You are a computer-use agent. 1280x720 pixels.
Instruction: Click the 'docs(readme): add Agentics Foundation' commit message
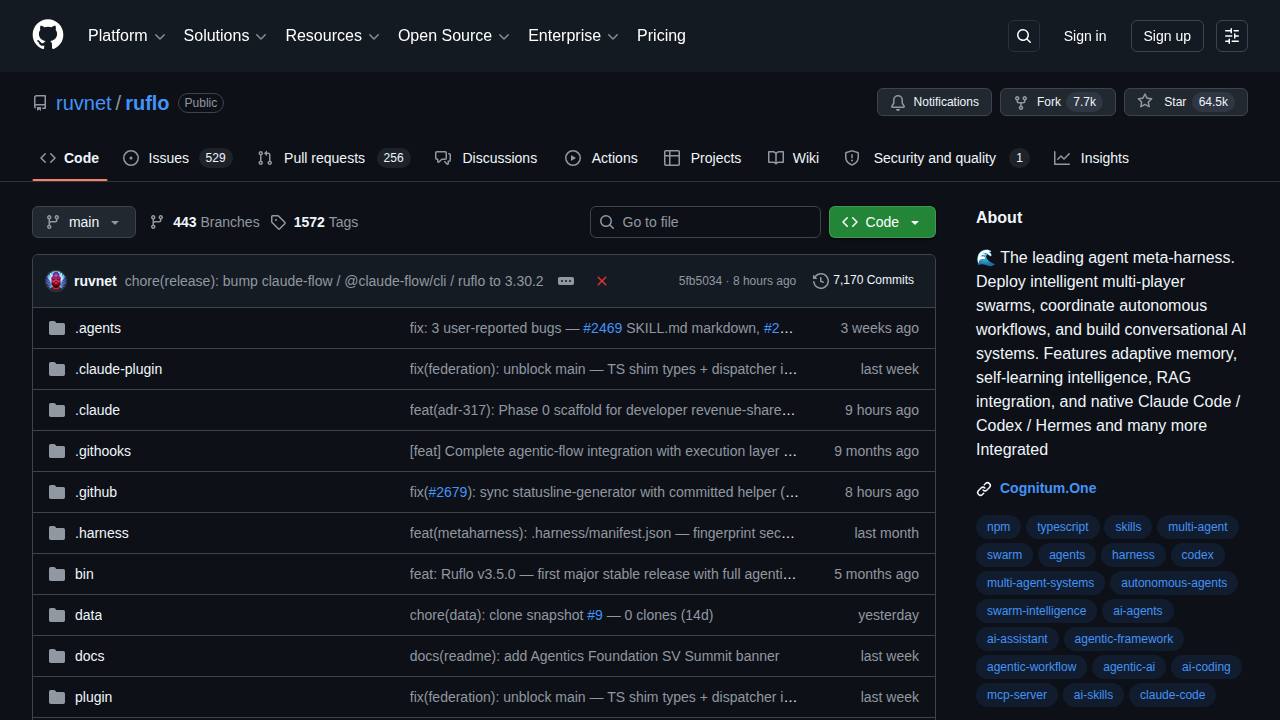[x=594, y=656]
